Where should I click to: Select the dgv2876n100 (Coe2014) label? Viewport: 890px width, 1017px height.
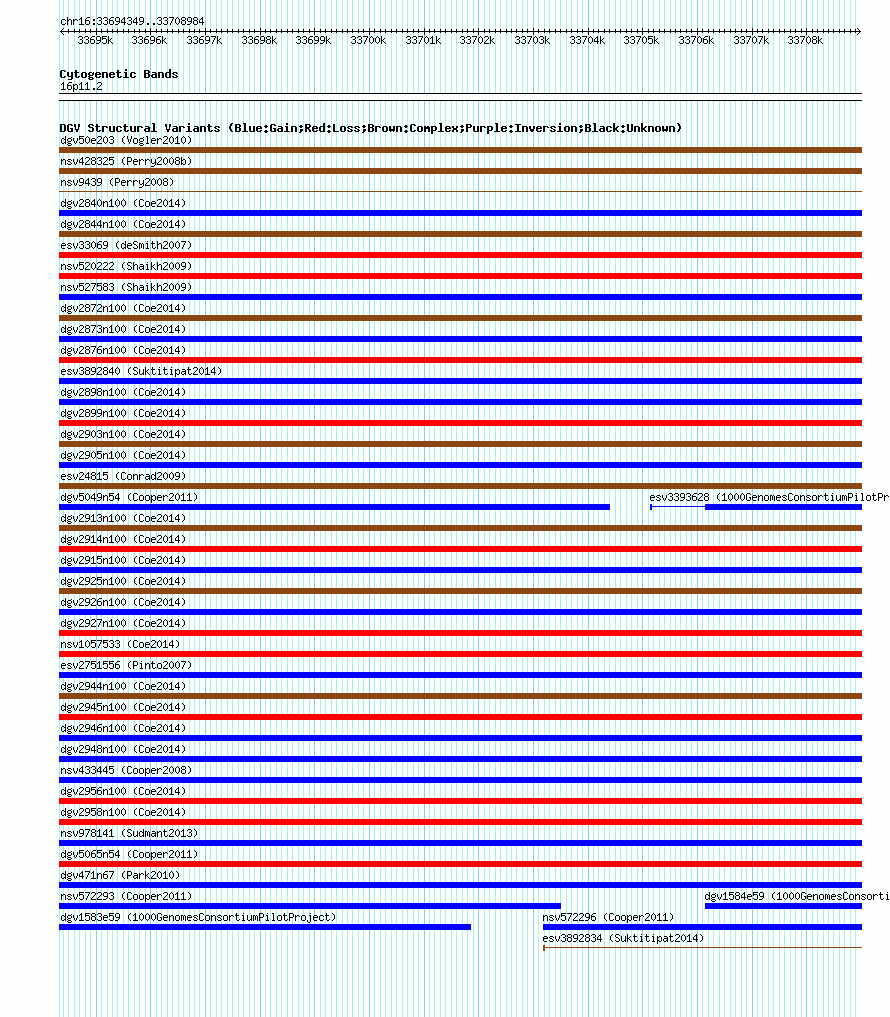coord(123,350)
